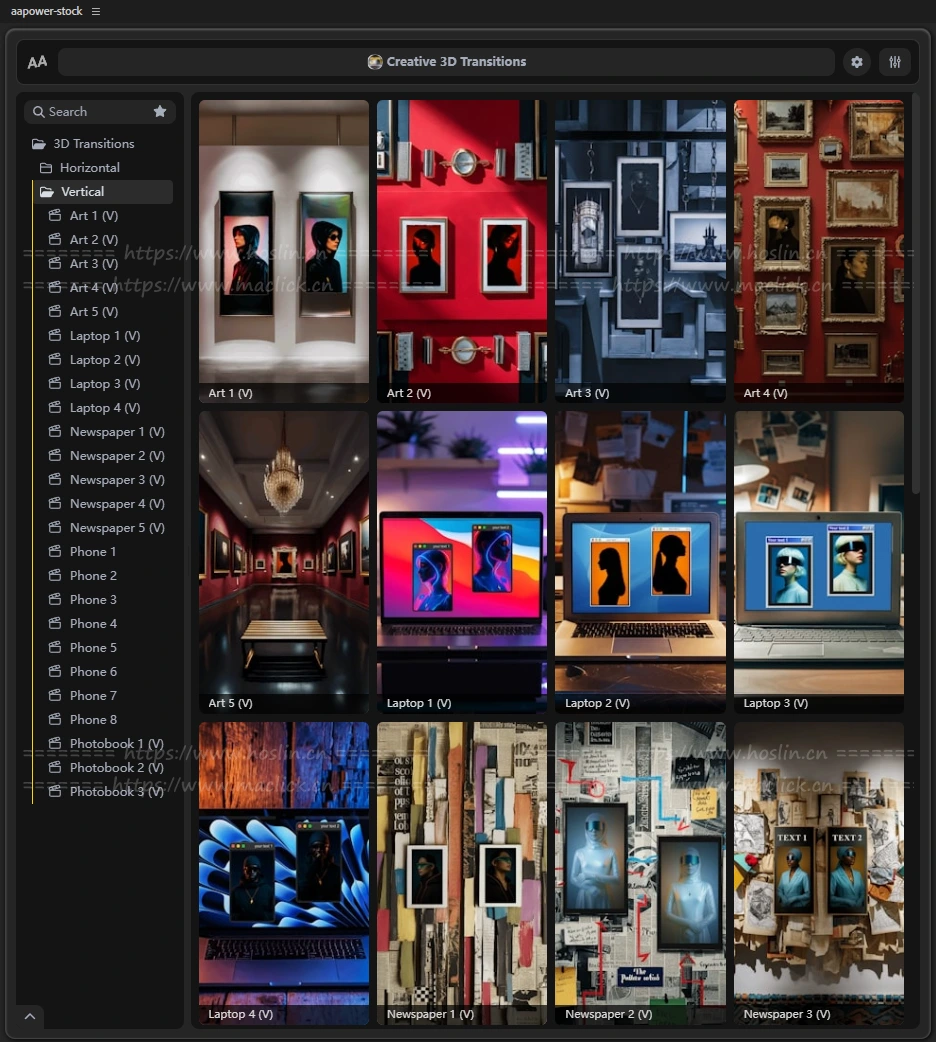This screenshot has width=936, height=1042.
Task: Click the vertical scrollbar of the grid
Action: click(916, 296)
